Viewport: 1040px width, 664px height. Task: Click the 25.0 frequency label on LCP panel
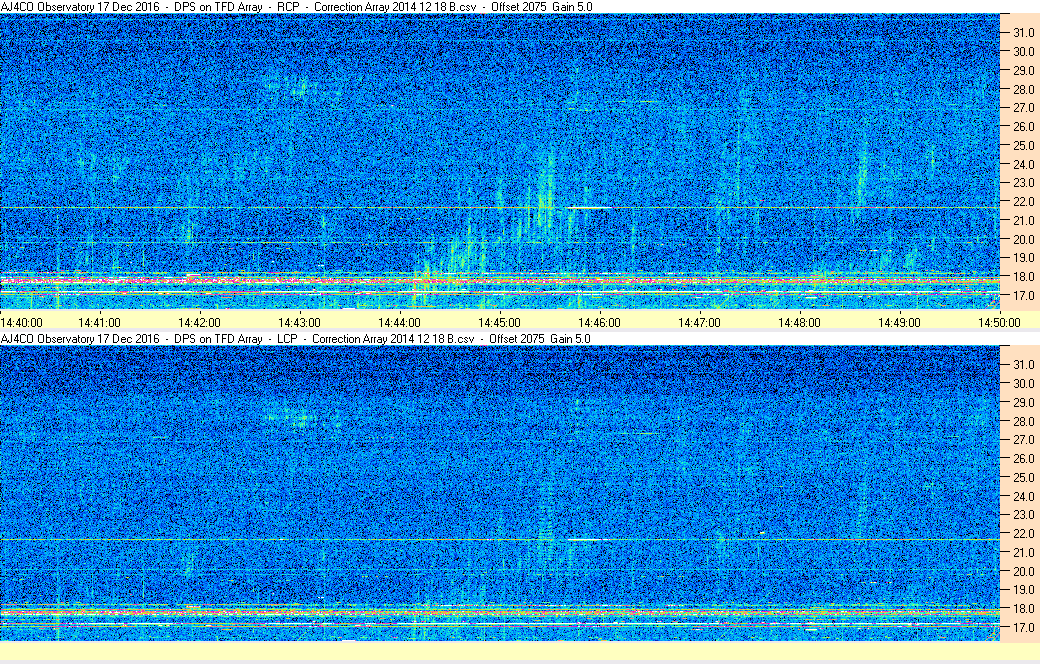click(x=1023, y=478)
